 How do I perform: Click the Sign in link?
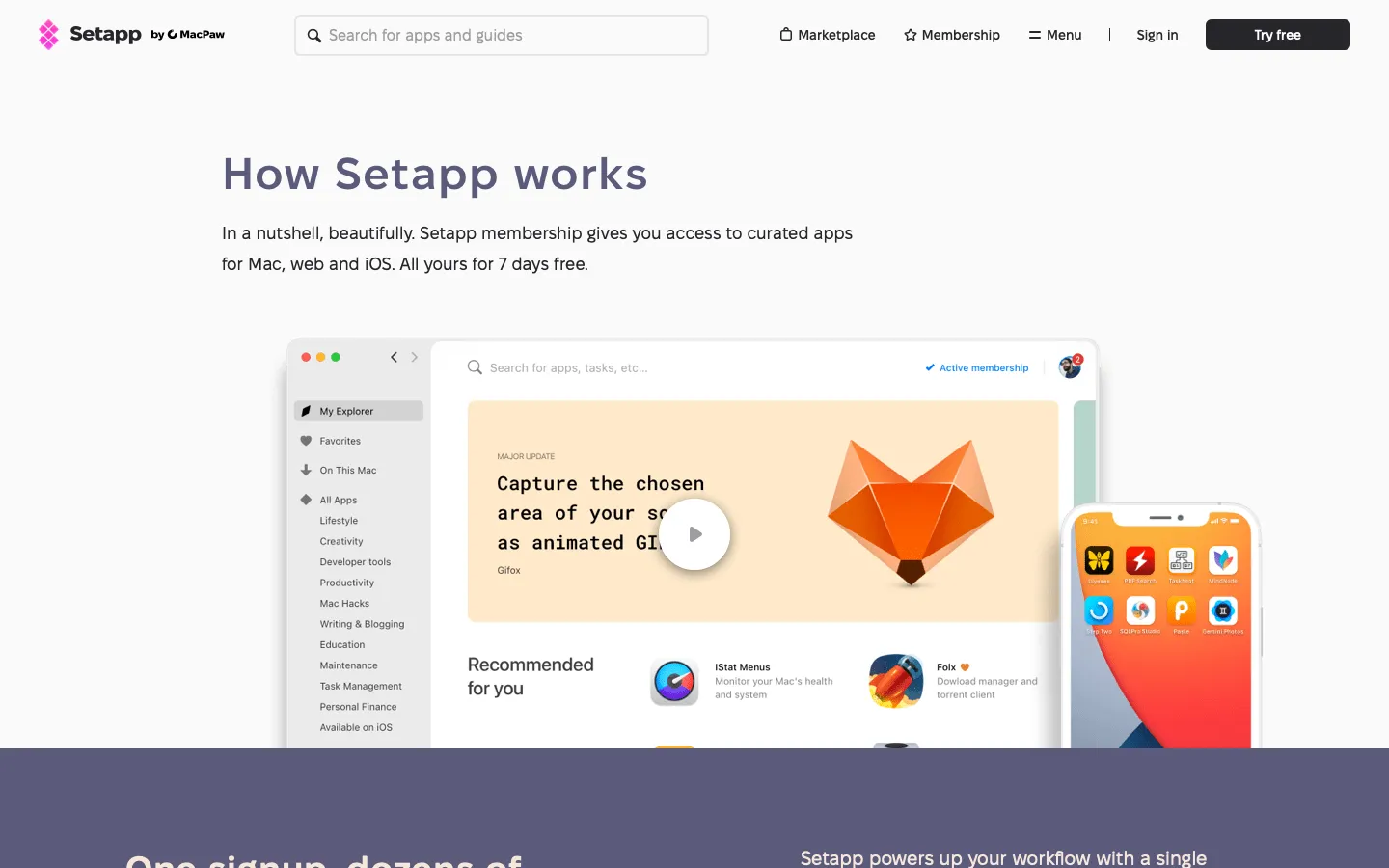tap(1157, 35)
